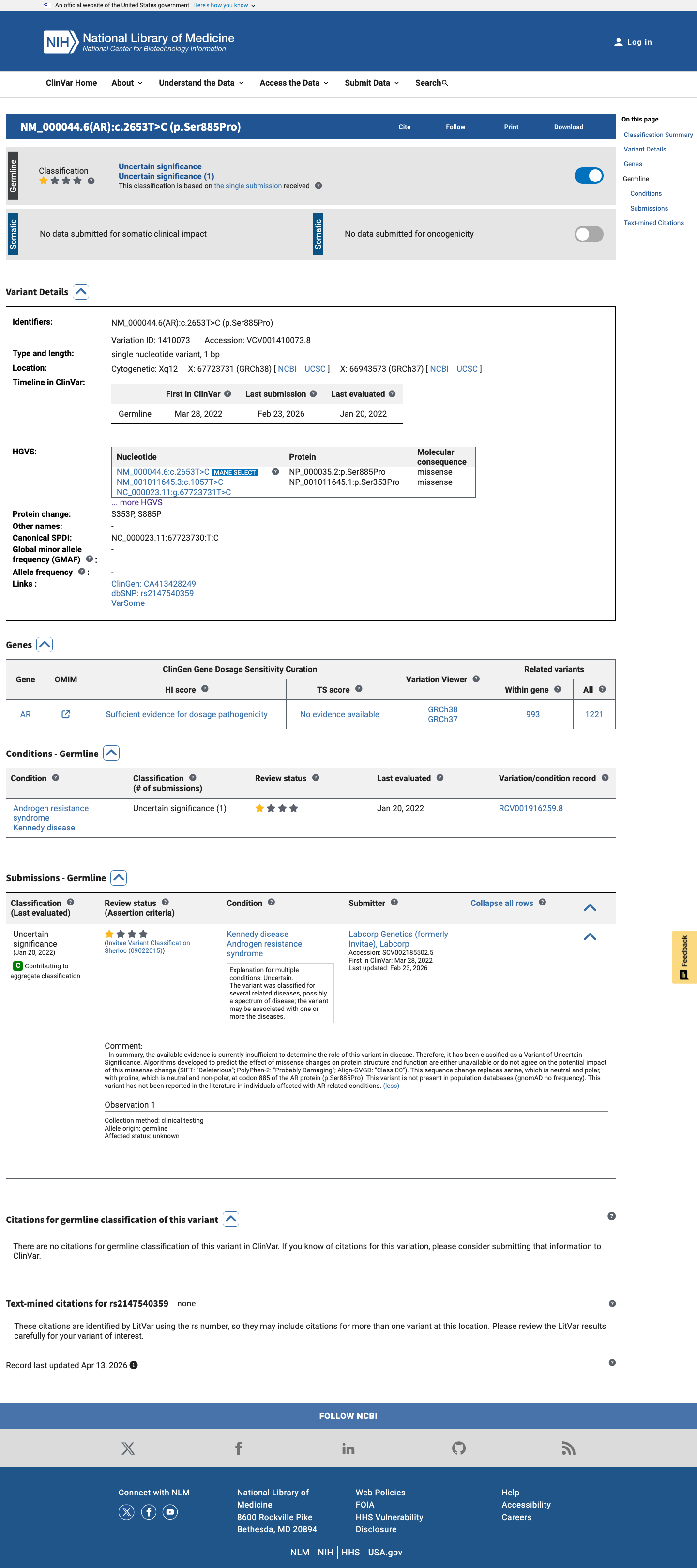Screen dimensions: 697x1568
Task: Collapse the Variant Details section
Action: click(x=81, y=291)
